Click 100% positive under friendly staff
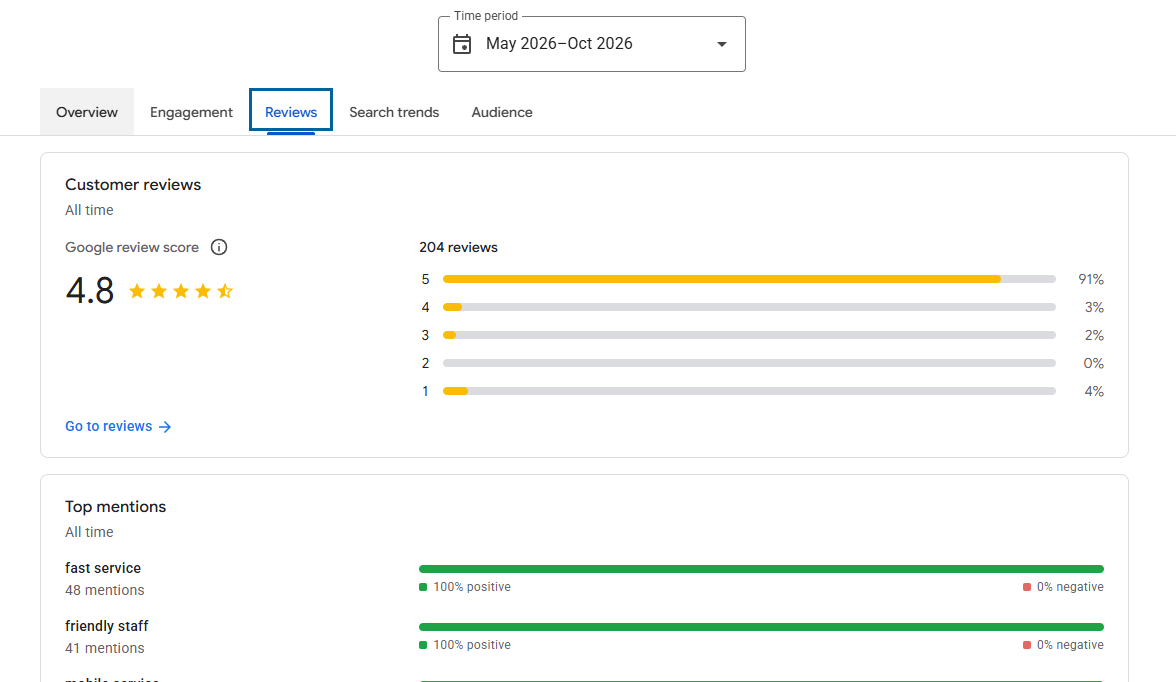The width and height of the screenshot is (1176, 682). point(472,644)
